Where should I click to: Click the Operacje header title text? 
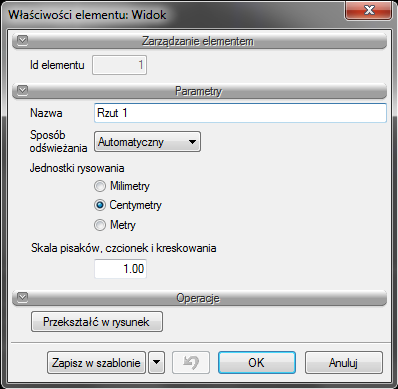pyautogui.click(x=198, y=298)
